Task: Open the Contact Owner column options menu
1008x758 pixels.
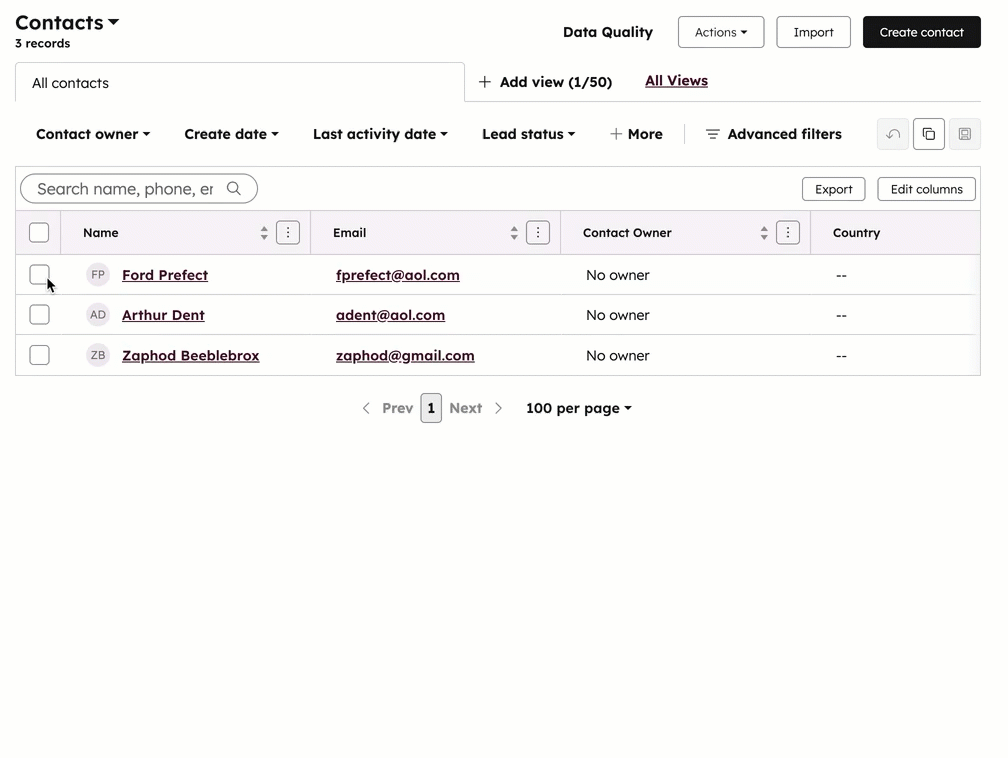Action: tap(788, 232)
